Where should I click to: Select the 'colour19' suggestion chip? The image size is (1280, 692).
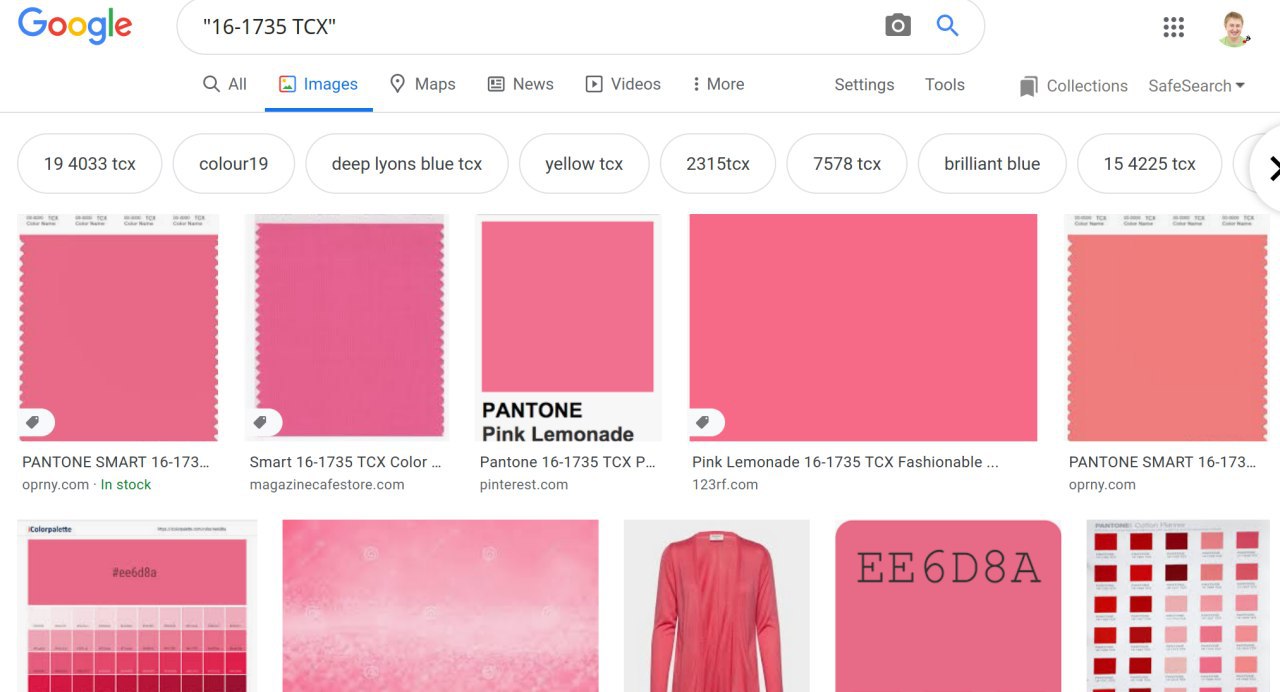click(x=234, y=164)
